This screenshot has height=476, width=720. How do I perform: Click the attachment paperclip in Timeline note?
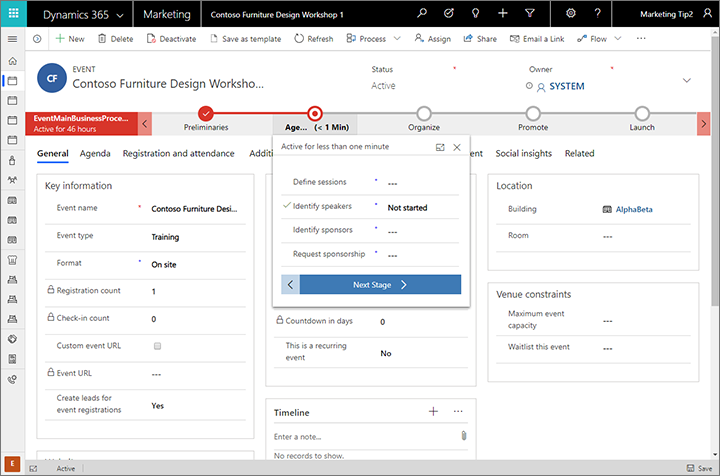click(464, 436)
